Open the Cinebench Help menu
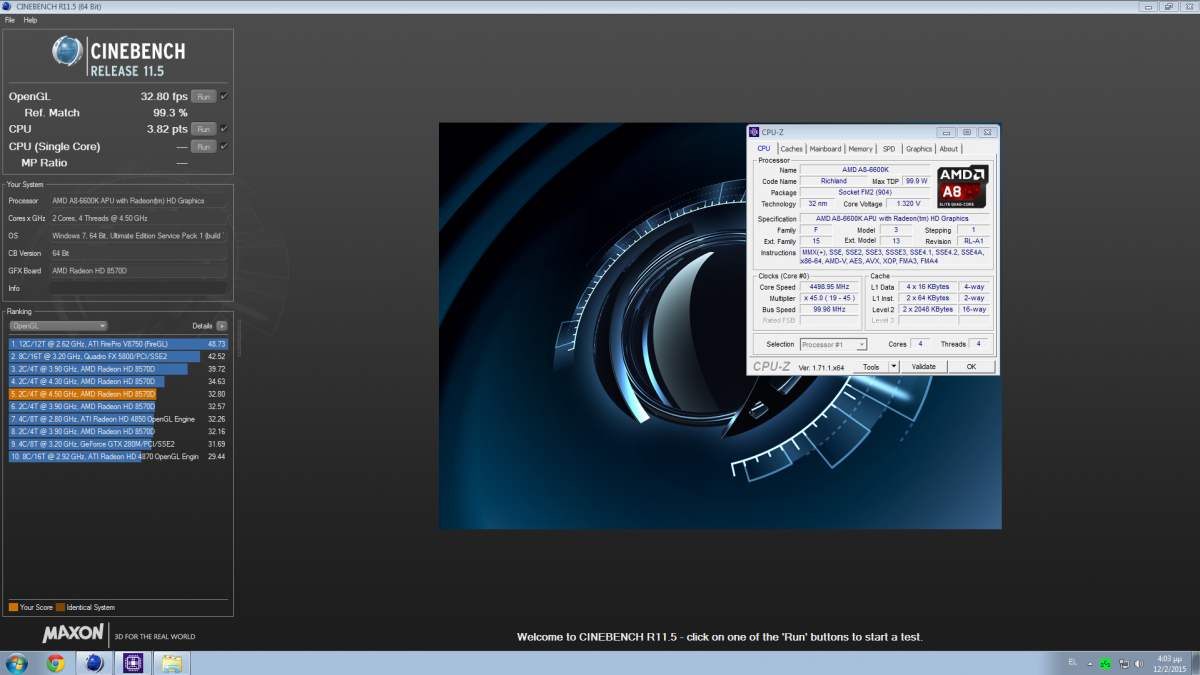Screen dimensions: 1200x675 [31, 20]
